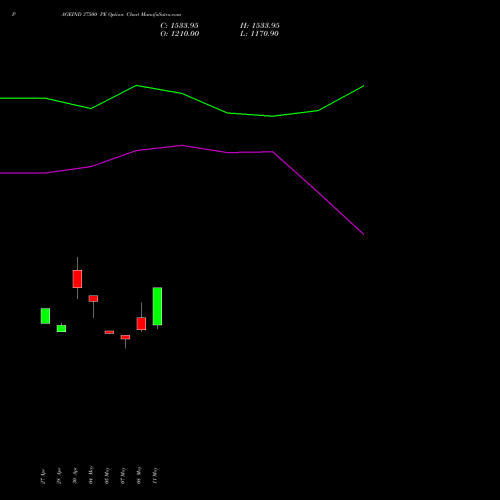This screenshot has width=500, height=500.
Task: Click the close value C: 1533.95
Action: 179,26
